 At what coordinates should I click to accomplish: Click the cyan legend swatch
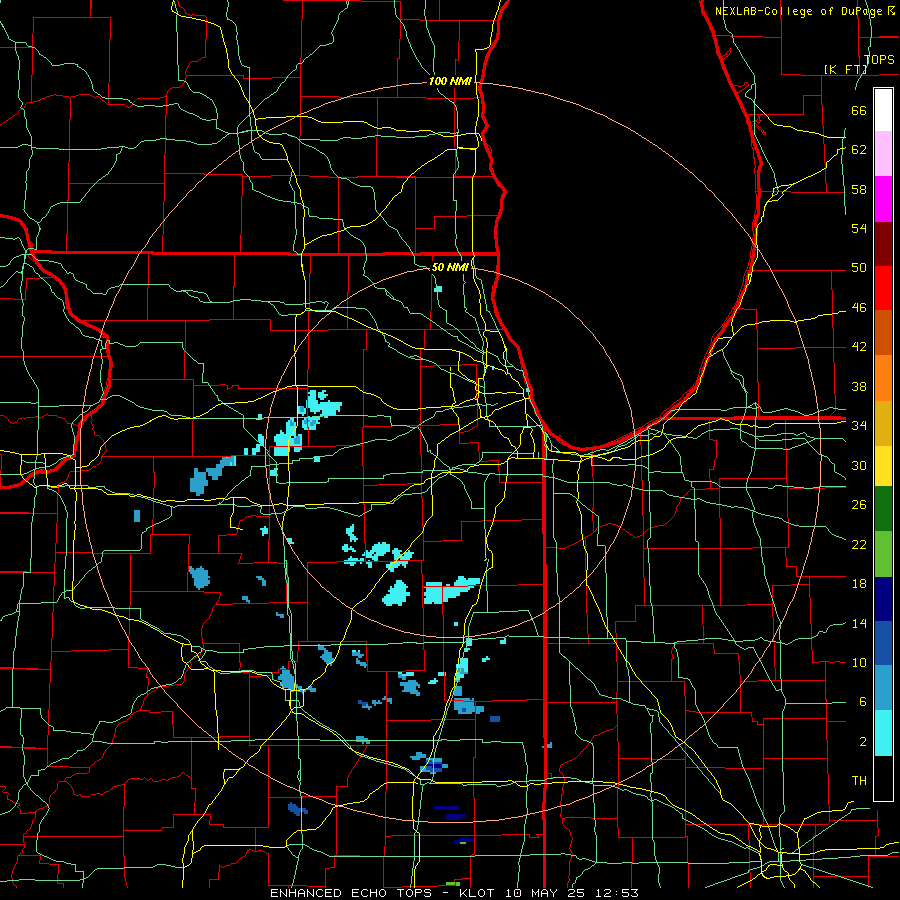[883, 733]
